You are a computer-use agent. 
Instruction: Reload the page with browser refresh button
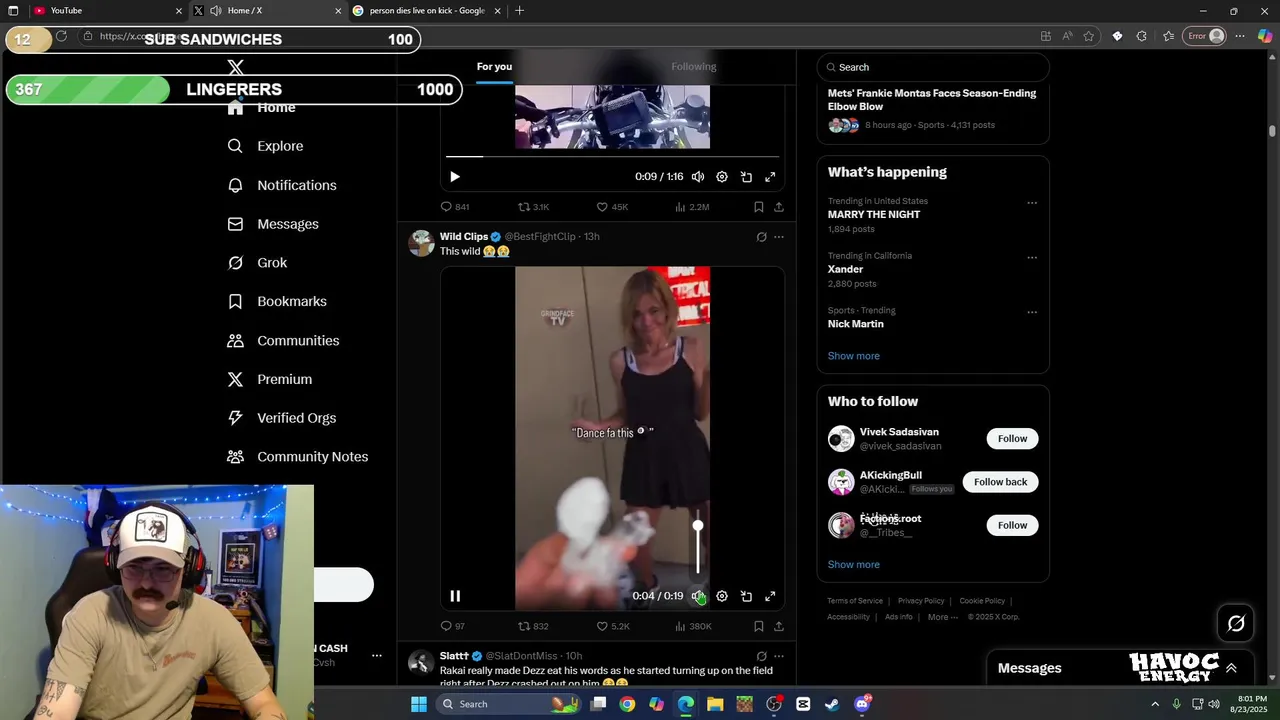[x=61, y=36]
